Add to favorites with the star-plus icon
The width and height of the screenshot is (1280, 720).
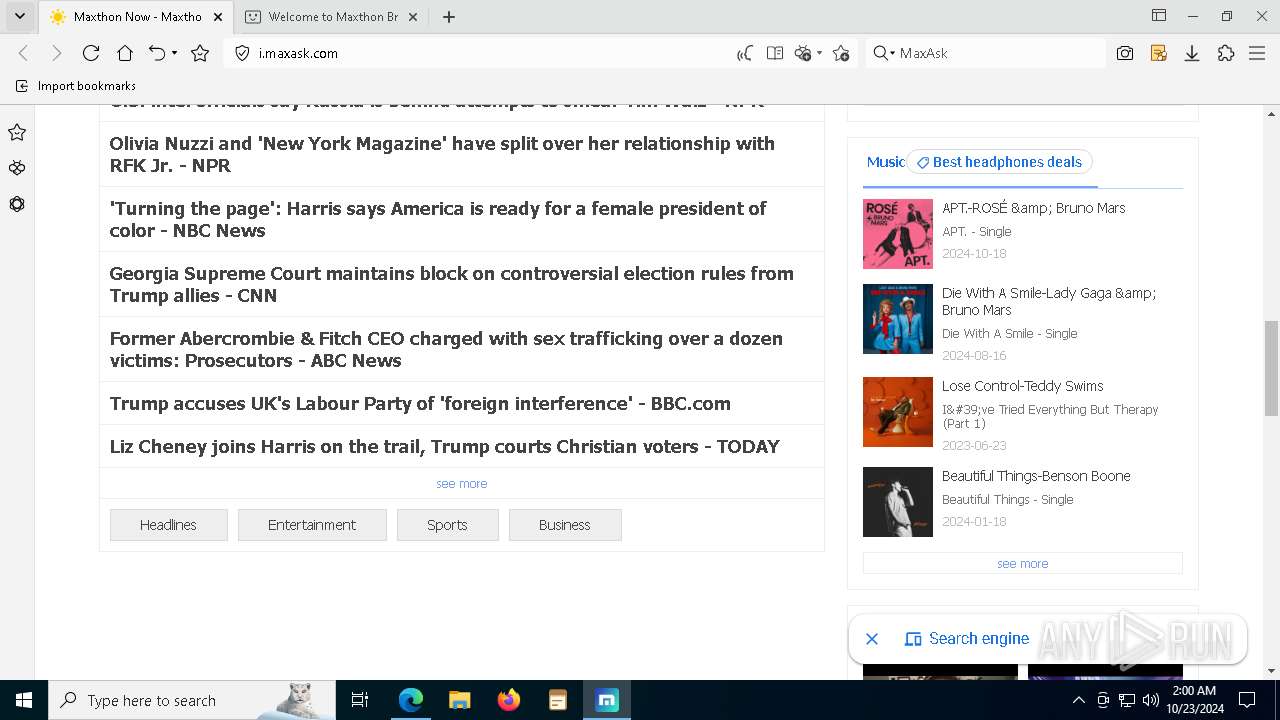(x=841, y=53)
